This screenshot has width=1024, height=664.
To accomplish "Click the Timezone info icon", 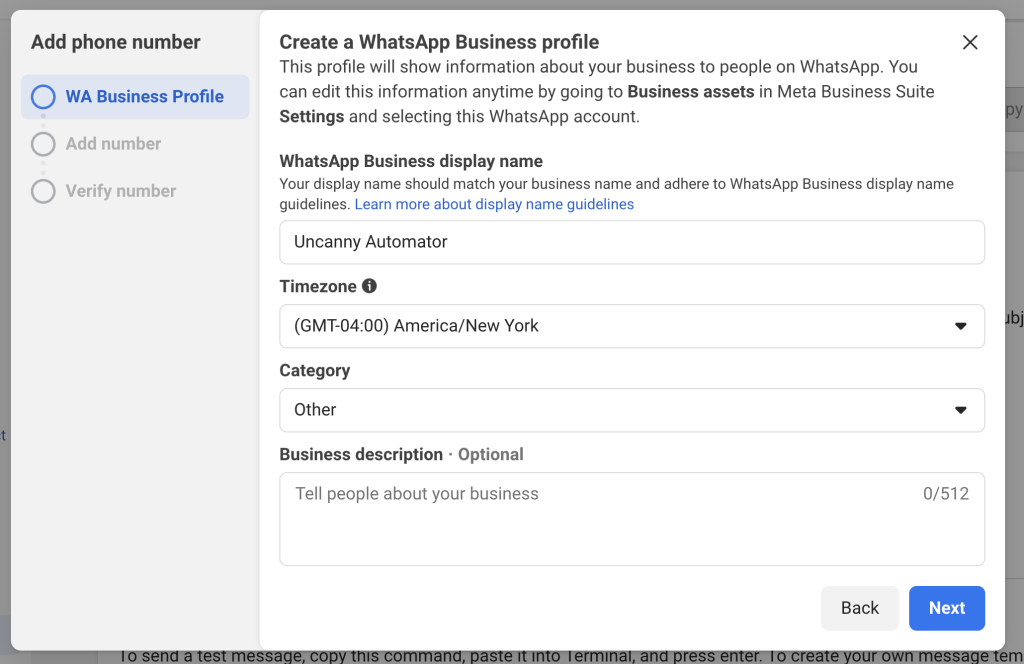I will [x=369, y=286].
